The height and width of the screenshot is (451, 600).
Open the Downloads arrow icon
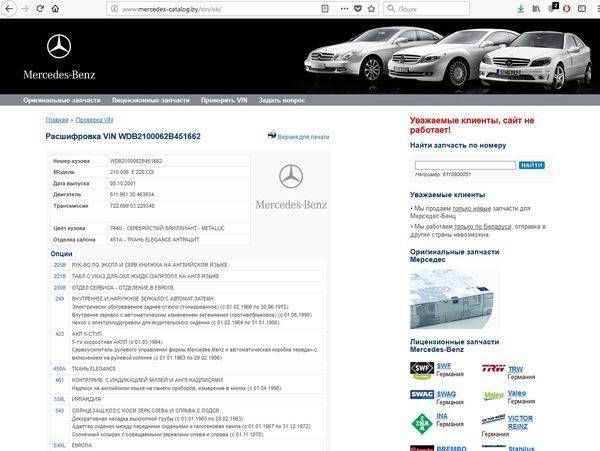[520, 9]
